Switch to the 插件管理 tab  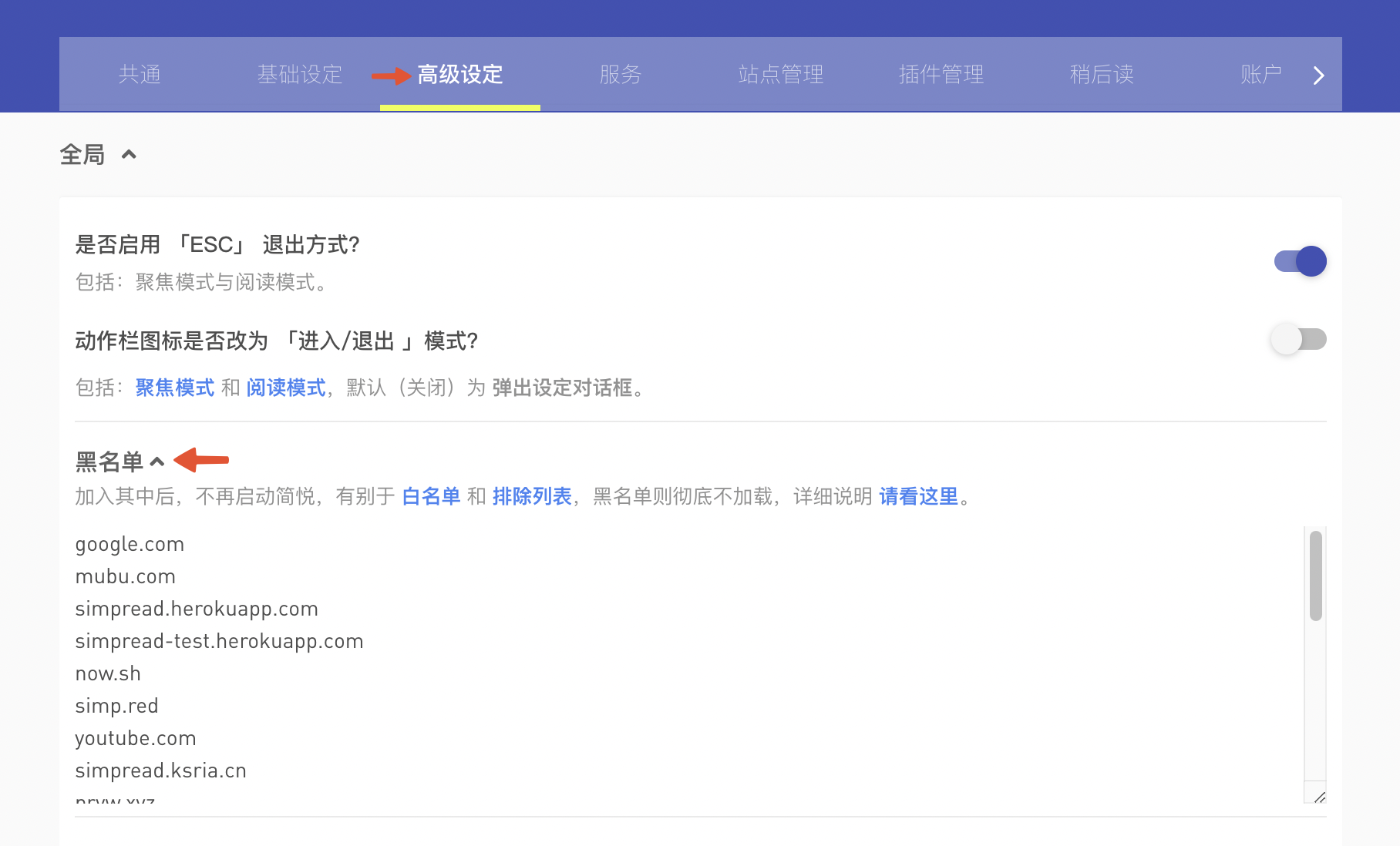click(941, 75)
